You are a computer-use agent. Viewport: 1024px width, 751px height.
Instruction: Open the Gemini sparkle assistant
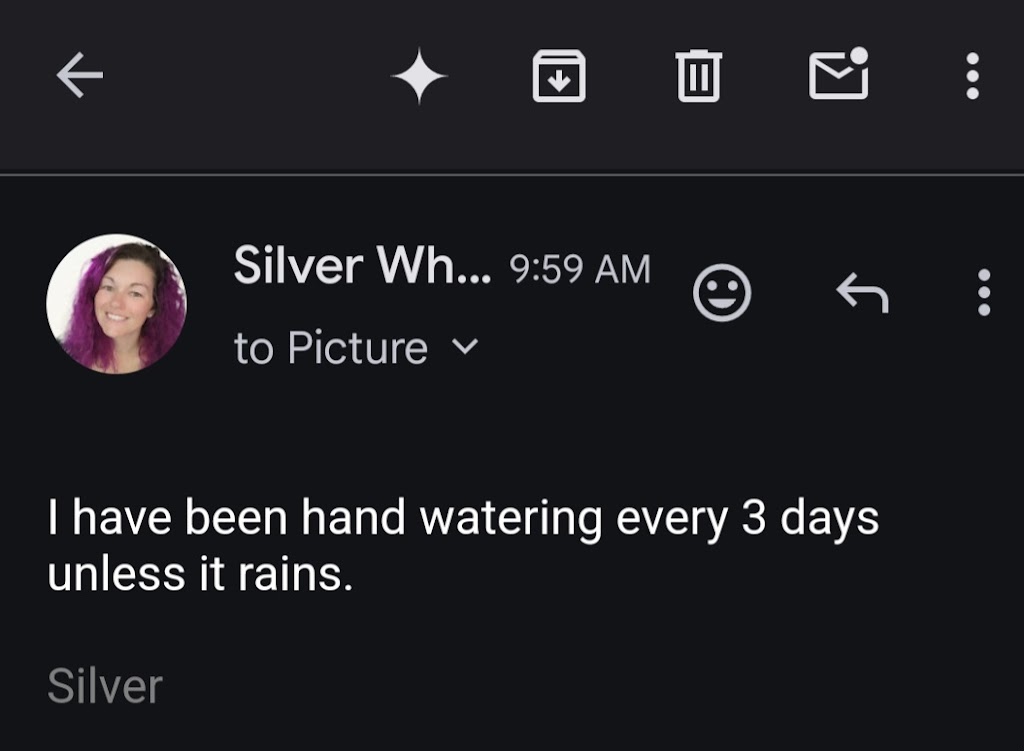point(418,76)
